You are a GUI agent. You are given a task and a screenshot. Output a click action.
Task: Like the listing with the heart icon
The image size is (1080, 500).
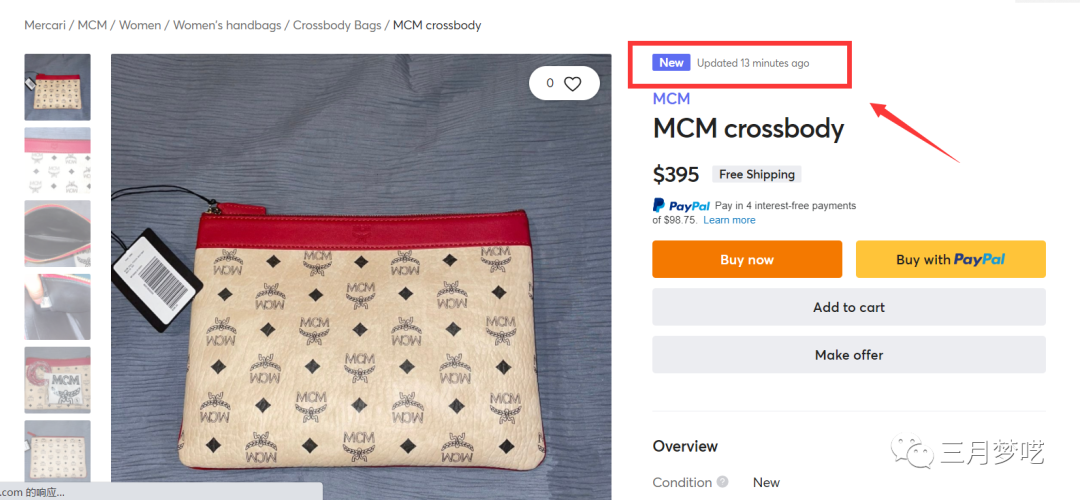tap(572, 84)
